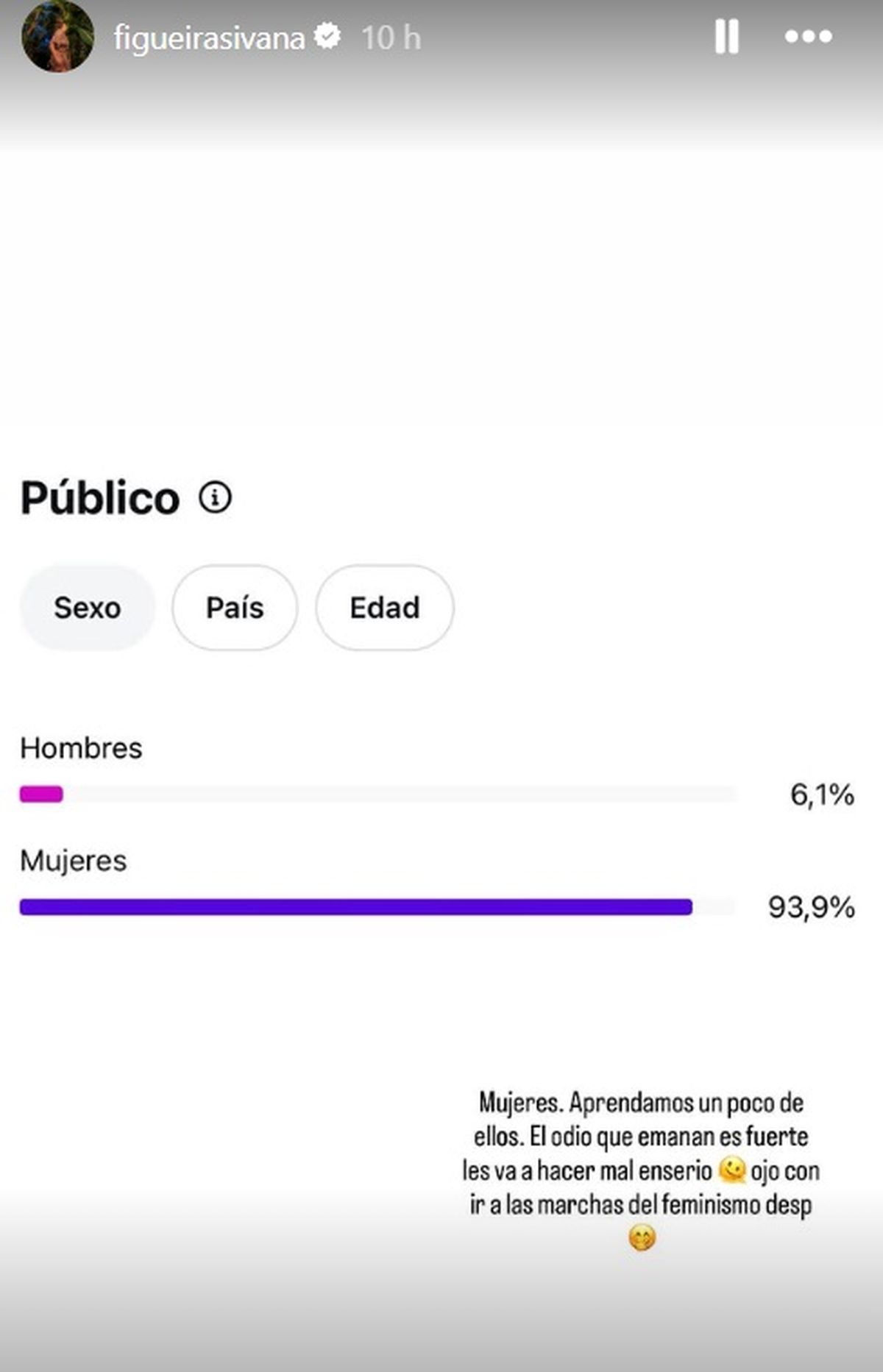The width and height of the screenshot is (883, 1372).
Task: Pause the story playback
Action: [726, 36]
